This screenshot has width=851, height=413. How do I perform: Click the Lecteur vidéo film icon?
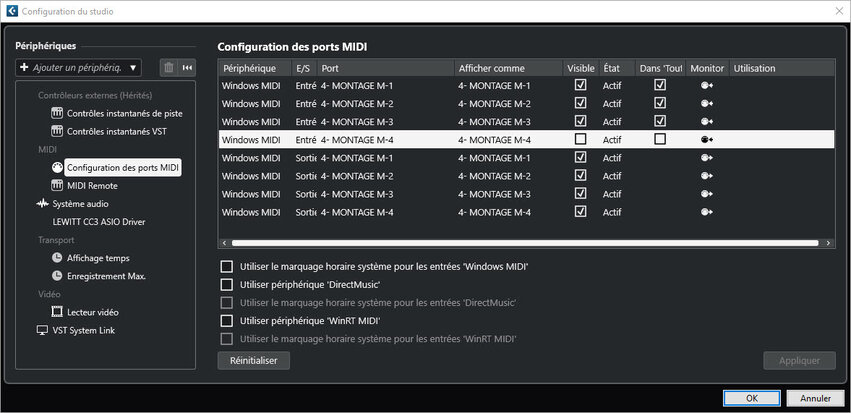57,312
